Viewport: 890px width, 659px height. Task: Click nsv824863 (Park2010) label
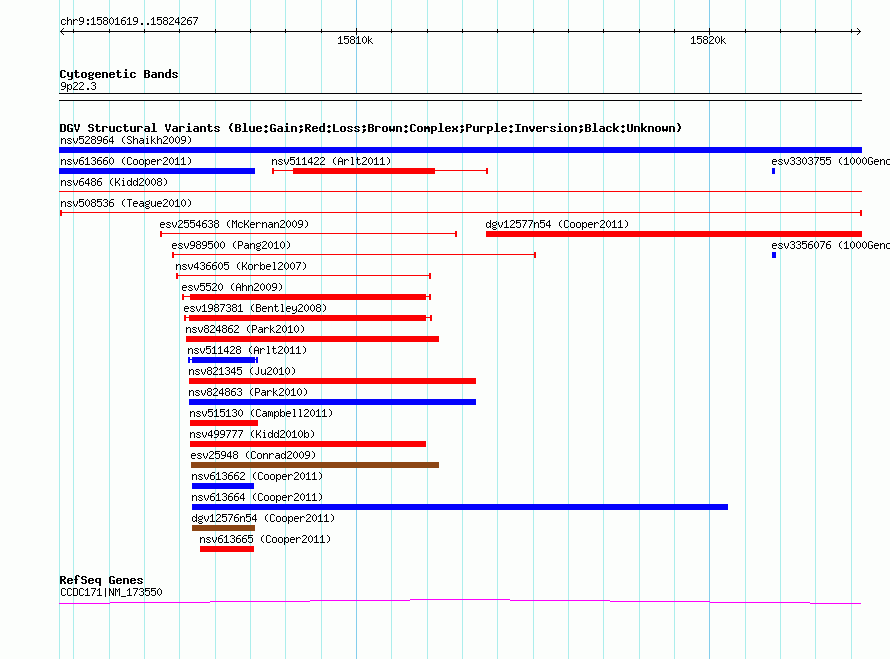click(x=248, y=392)
